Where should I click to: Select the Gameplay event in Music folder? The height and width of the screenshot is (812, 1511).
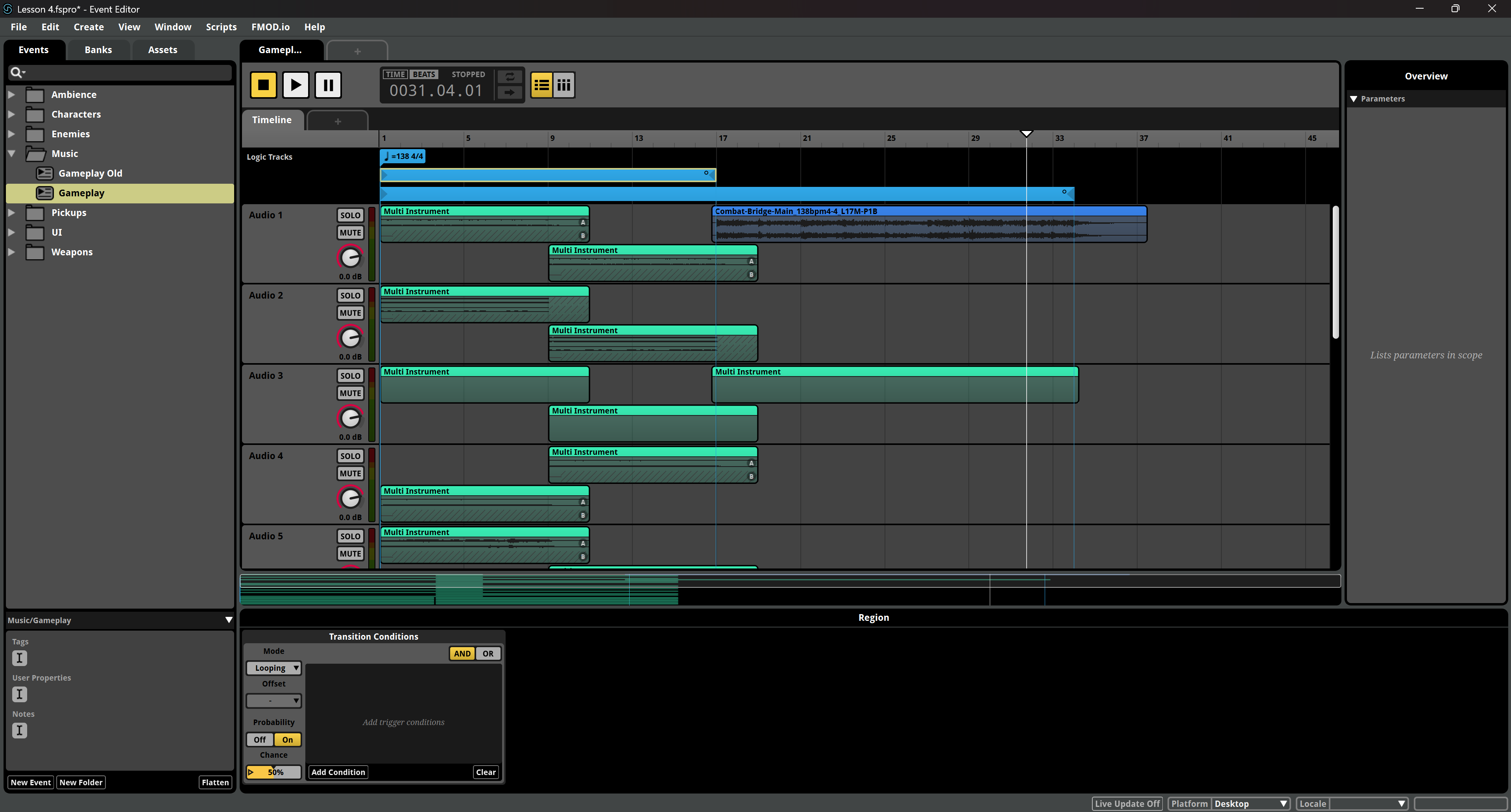pyautogui.click(x=120, y=193)
